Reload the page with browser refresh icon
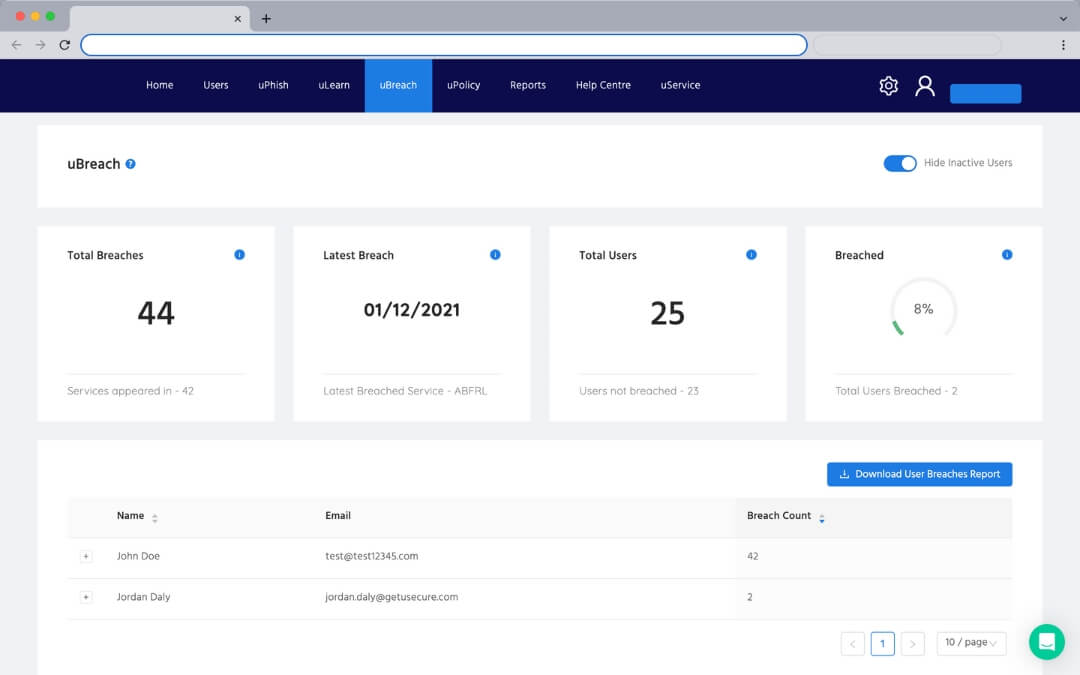Screen dimensions: 1080x675 (65, 45)
